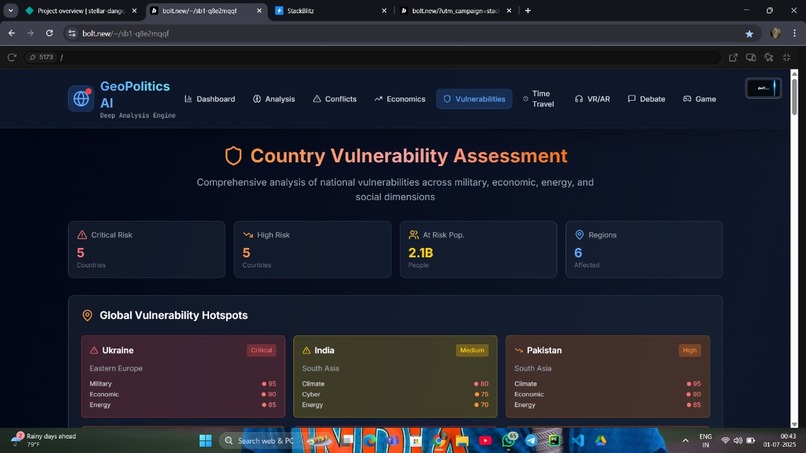Image resolution: width=806 pixels, height=453 pixels.
Task: Switch to bolt.new utm_campaign browser tab
Action: (x=455, y=10)
